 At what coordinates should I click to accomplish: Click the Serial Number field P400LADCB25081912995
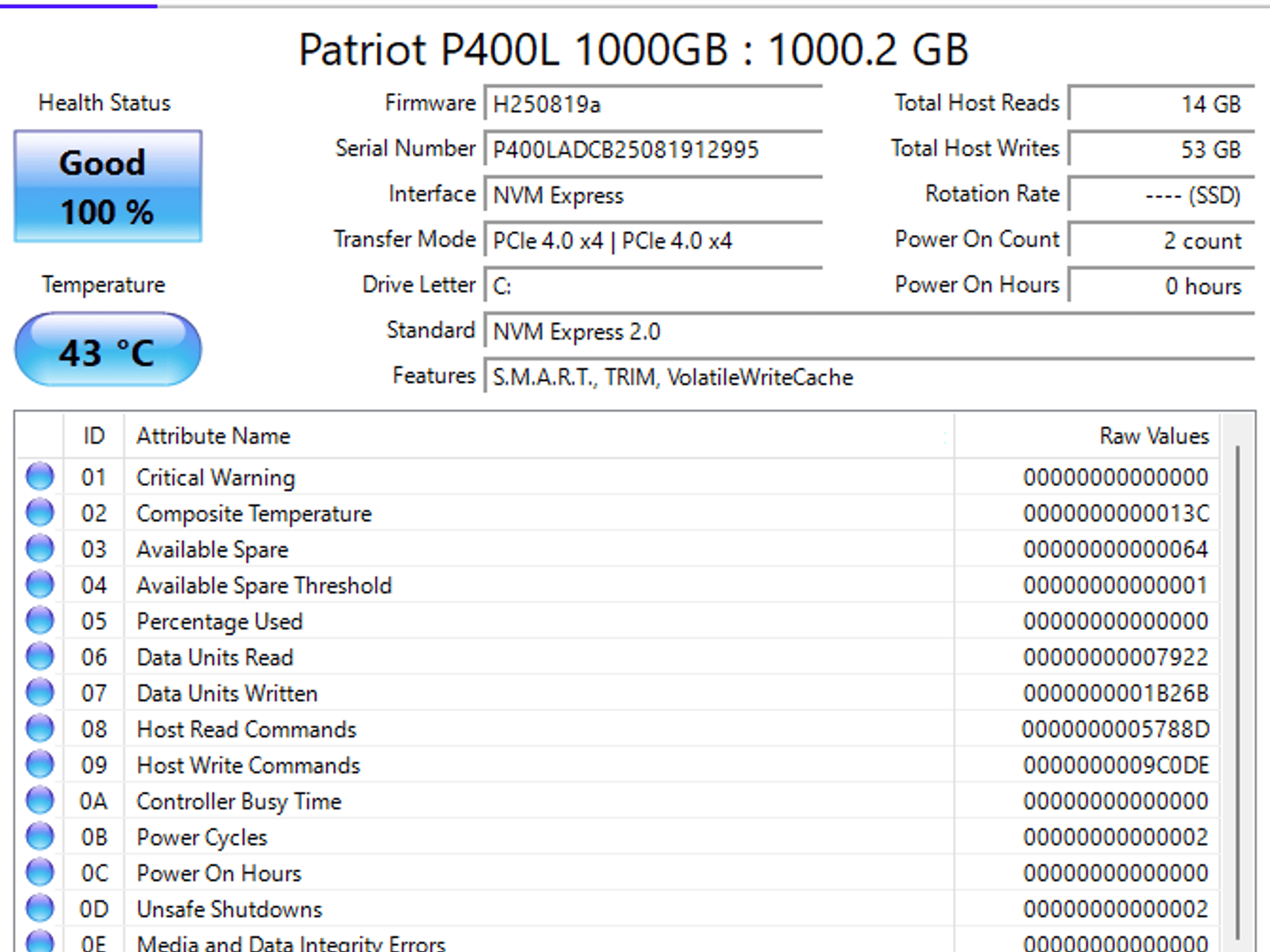point(654,149)
